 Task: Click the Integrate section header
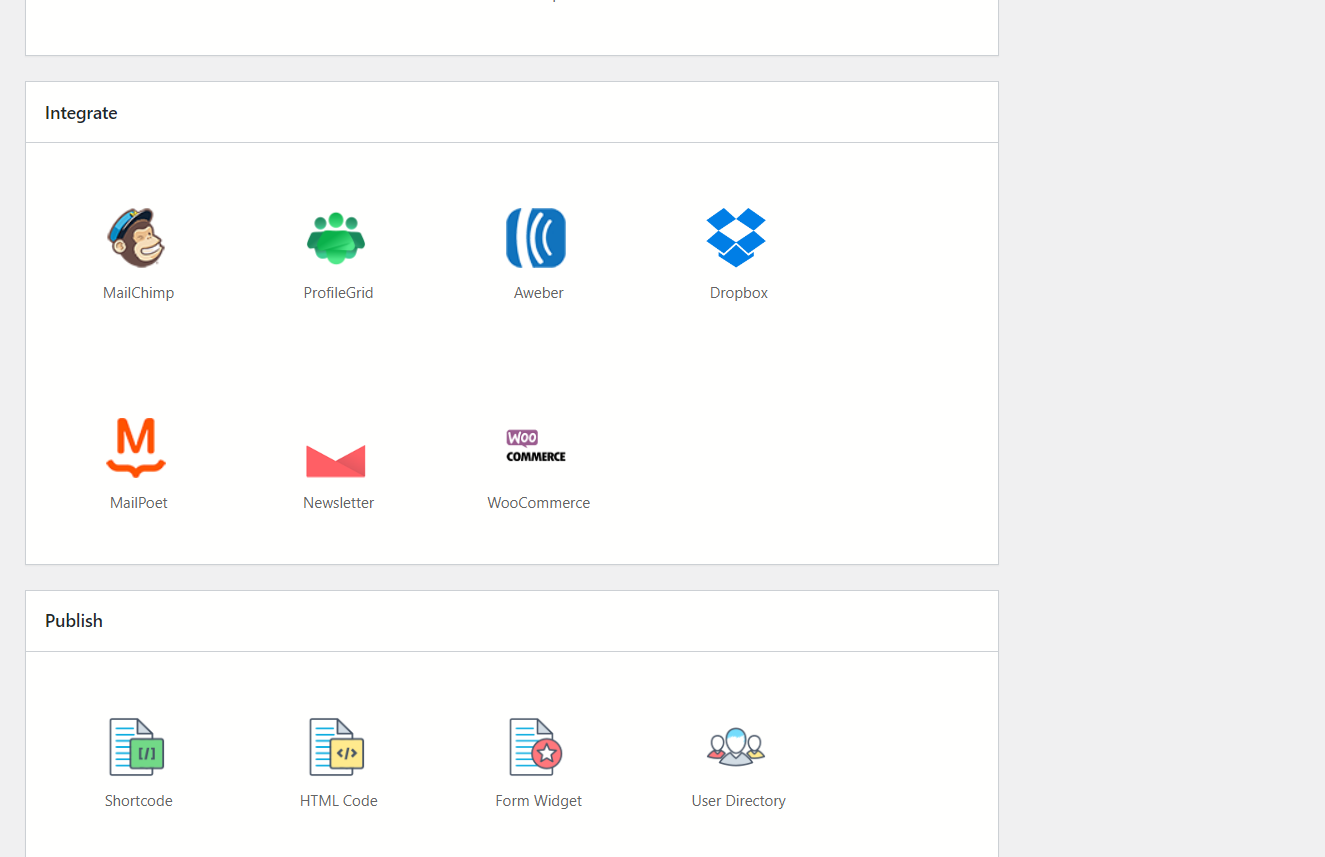click(x=81, y=112)
